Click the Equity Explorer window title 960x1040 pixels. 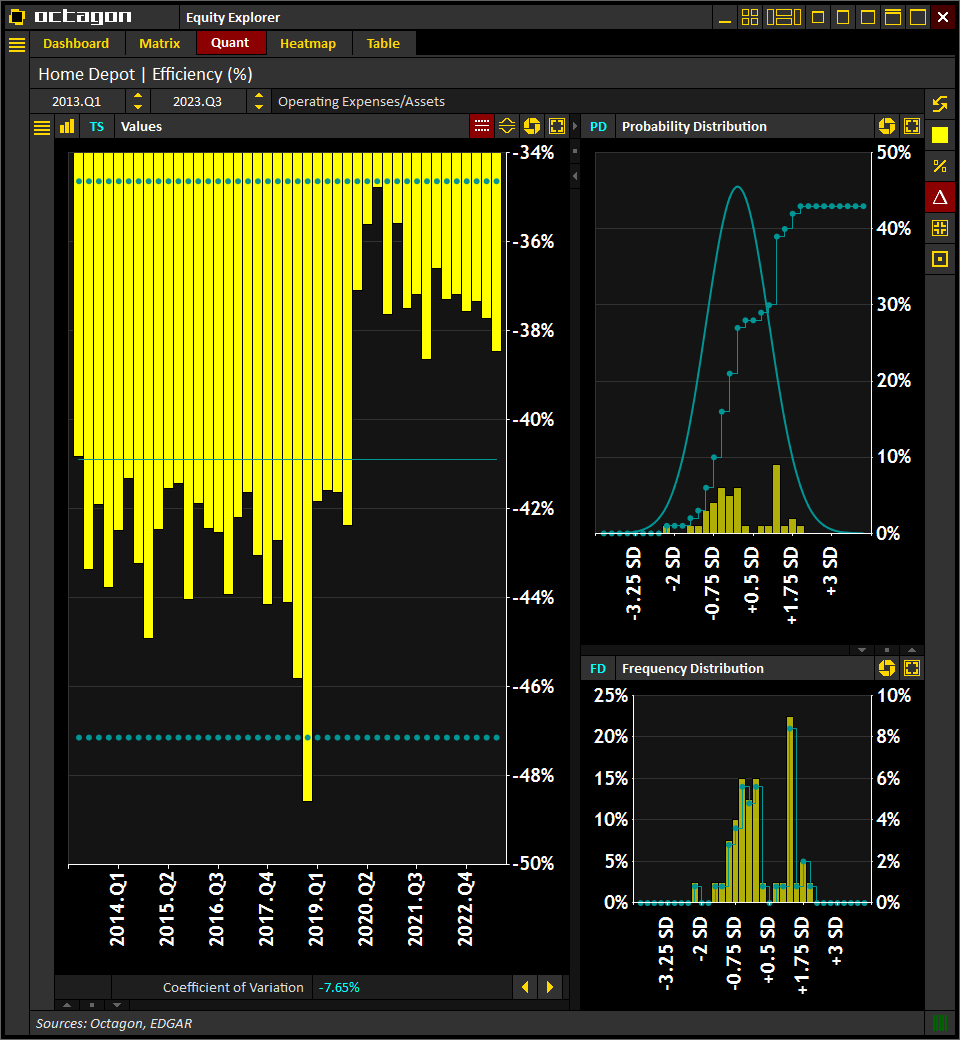click(233, 17)
